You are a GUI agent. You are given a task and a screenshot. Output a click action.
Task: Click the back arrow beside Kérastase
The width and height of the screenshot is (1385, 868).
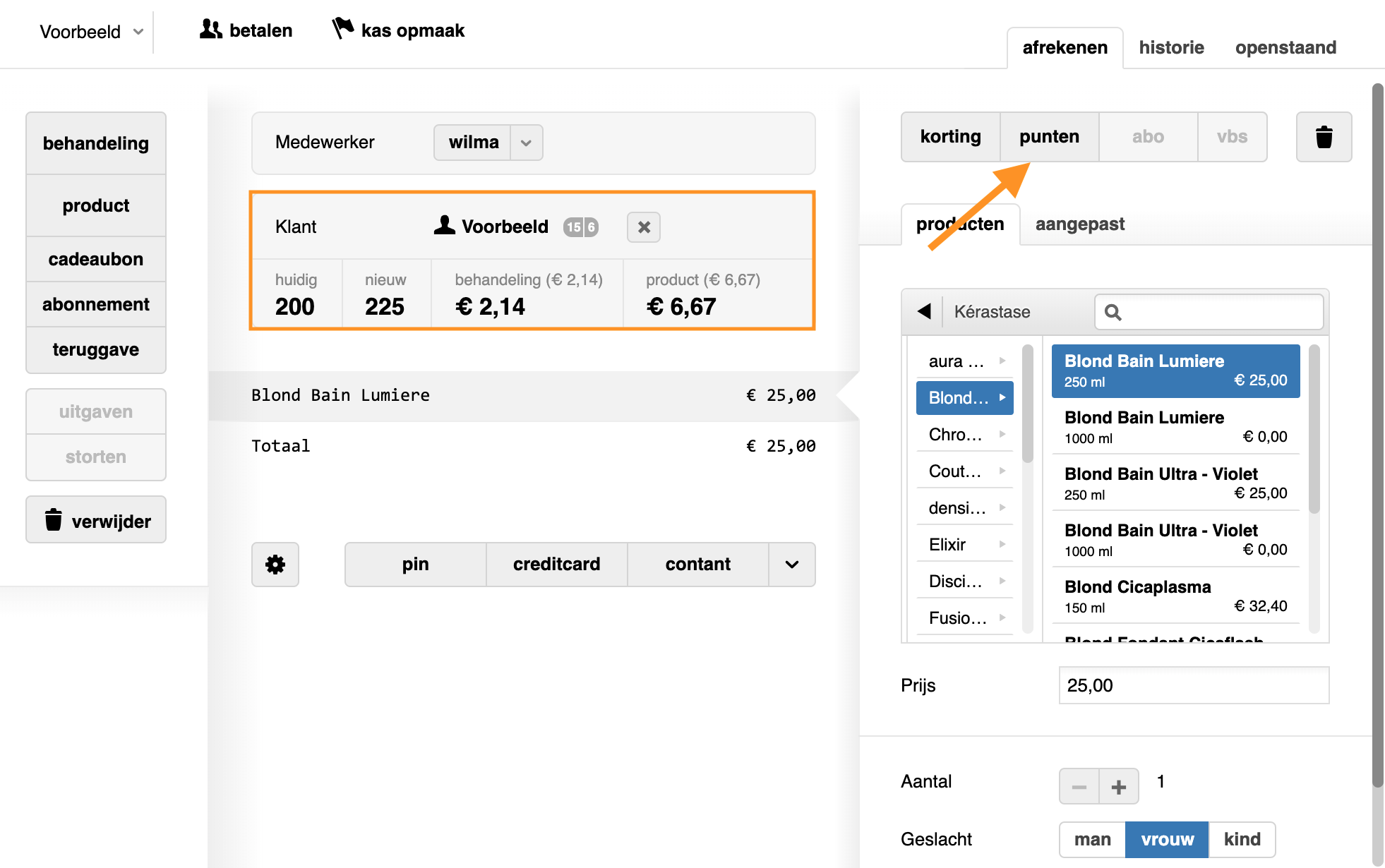pyautogui.click(x=924, y=311)
